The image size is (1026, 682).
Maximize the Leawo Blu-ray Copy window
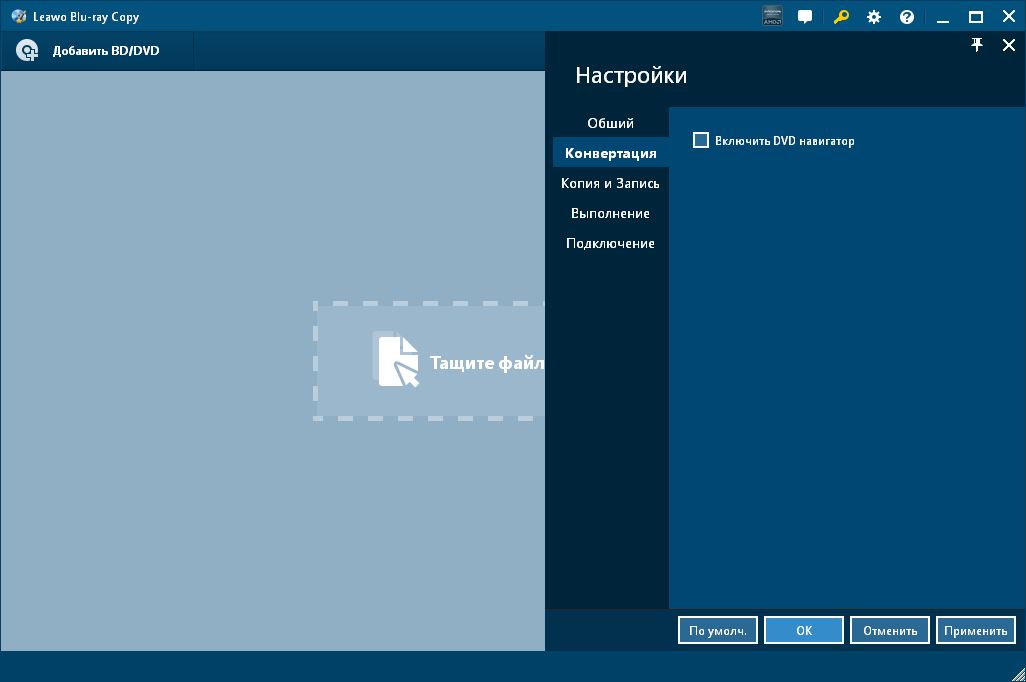[x=976, y=17]
